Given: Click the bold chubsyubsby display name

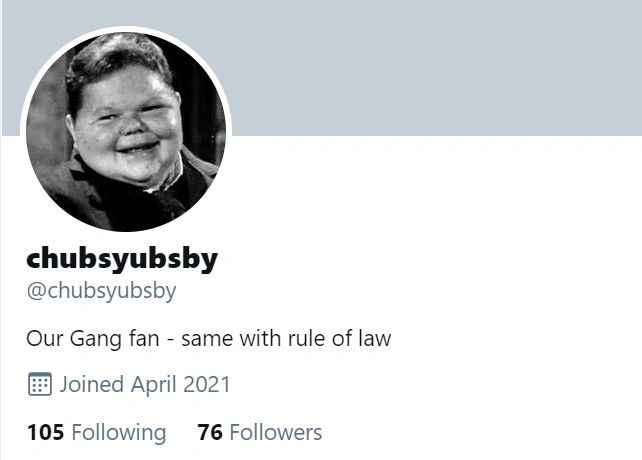Looking at the screenshot, I should pos(122,259).
